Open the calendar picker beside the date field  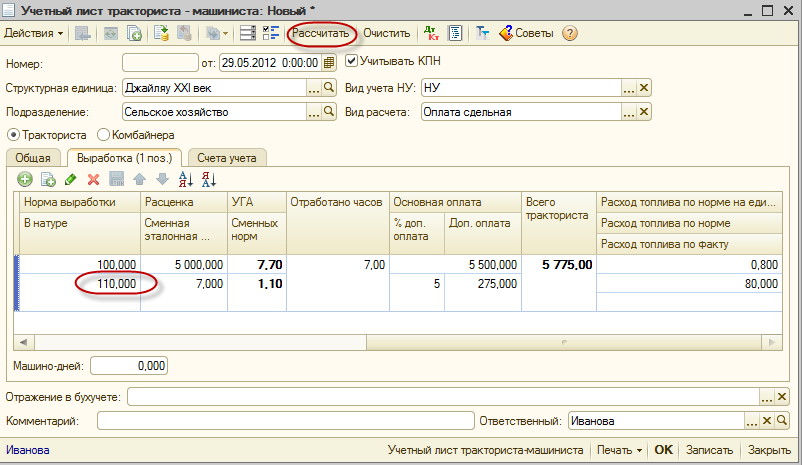coord(329,62)
